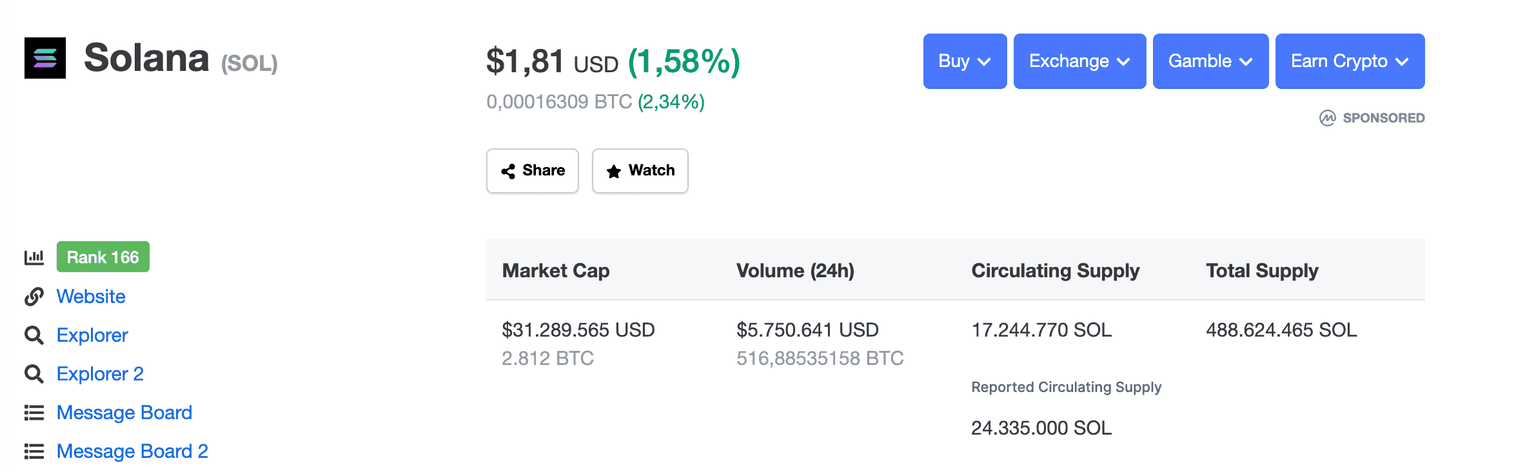Click the chart icon beside Rank 166
The width and height of the screenshot is (1536, 472).
(x=34, y=257)
